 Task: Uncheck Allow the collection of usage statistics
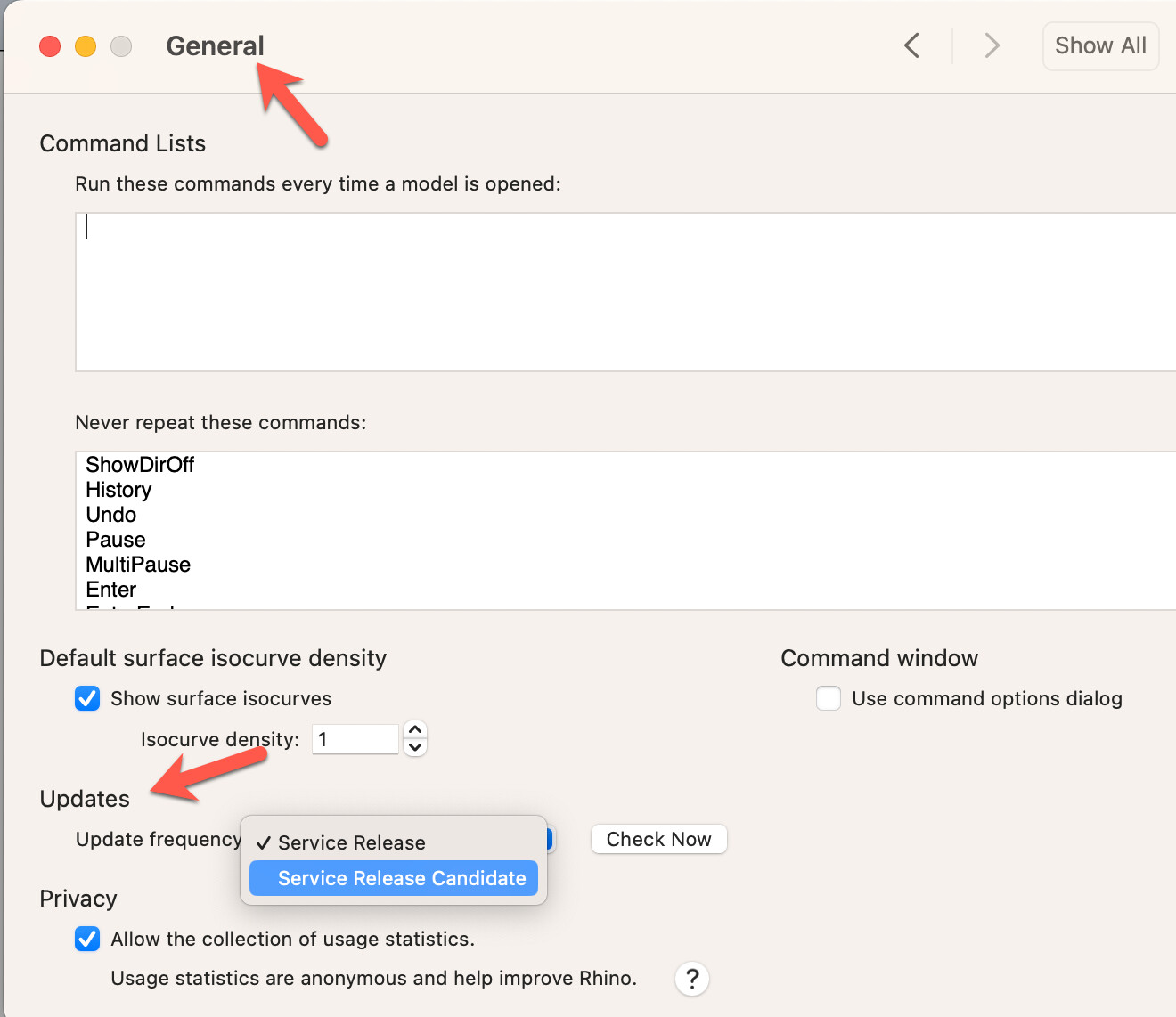click(x=86, y=939)
